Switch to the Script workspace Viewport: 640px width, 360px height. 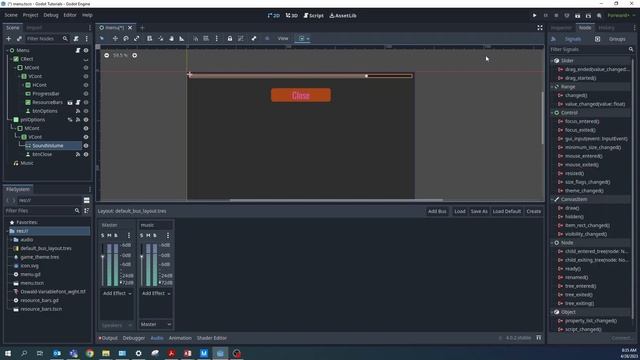coord(313,16)
